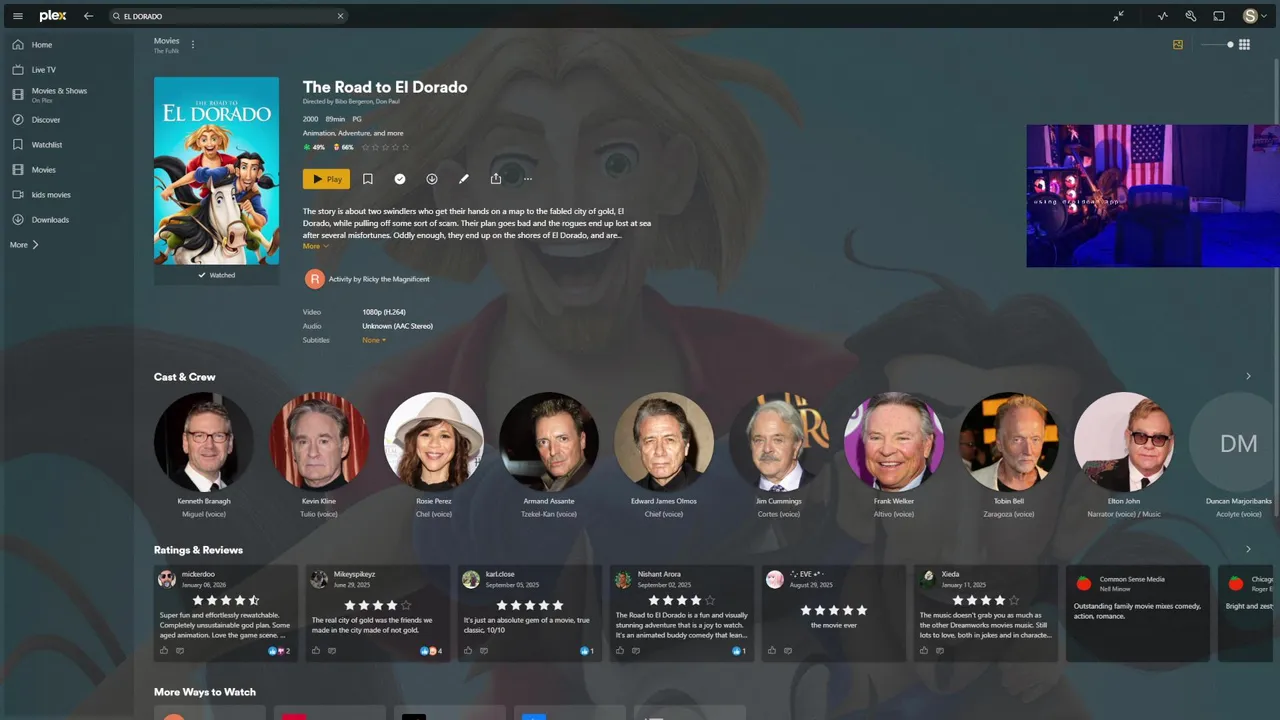Image resolution: width=1280 pixels, height=720 pixels.
Task: Like karl.close's review with thumbs up
Action: [468, 651]
